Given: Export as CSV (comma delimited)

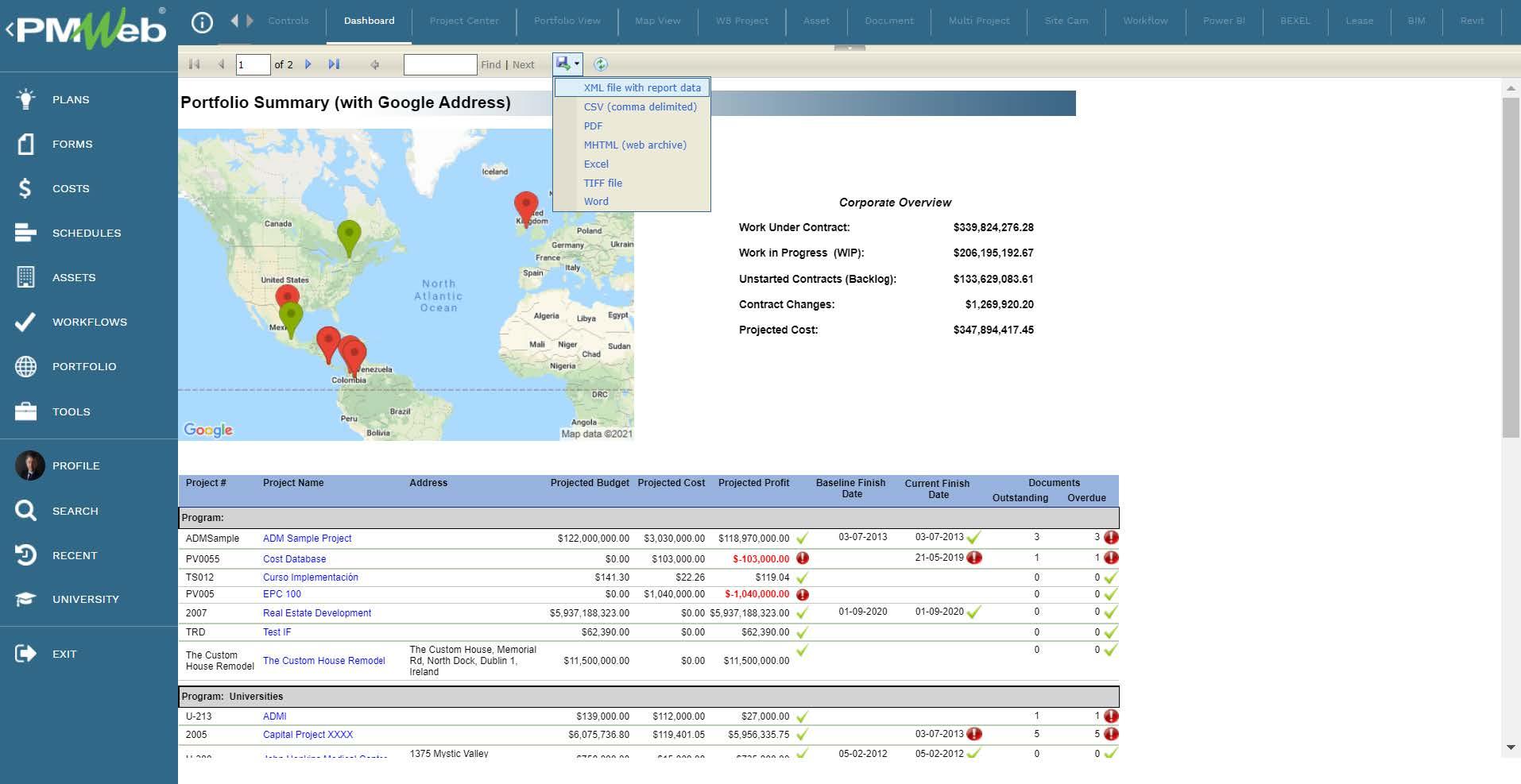Looking at the screenshot, I should [x=640, y=106].
